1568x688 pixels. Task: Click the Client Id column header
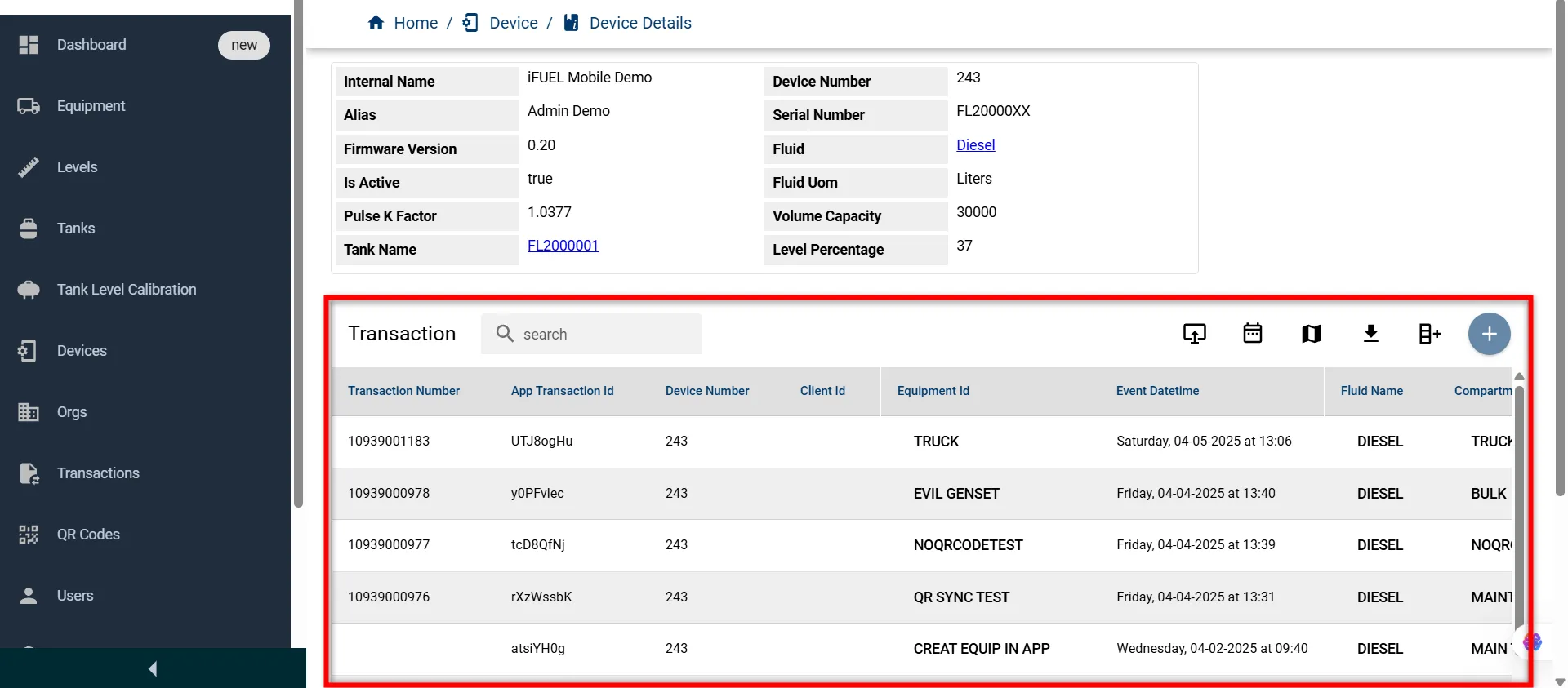point(822,391)
